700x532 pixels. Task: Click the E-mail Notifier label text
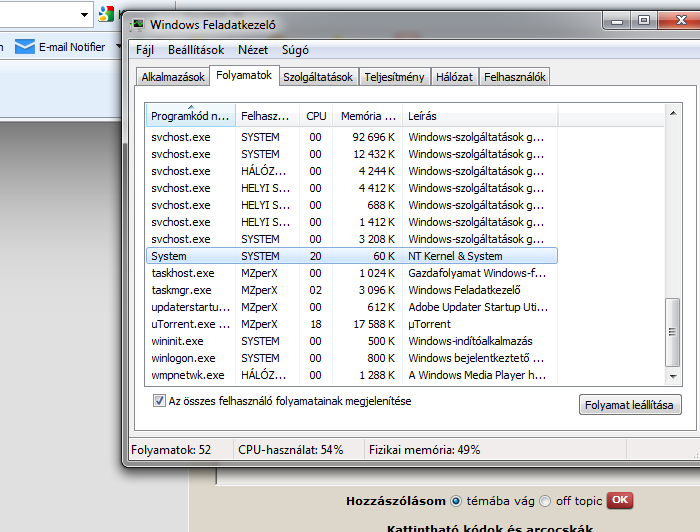coord(72,47)
